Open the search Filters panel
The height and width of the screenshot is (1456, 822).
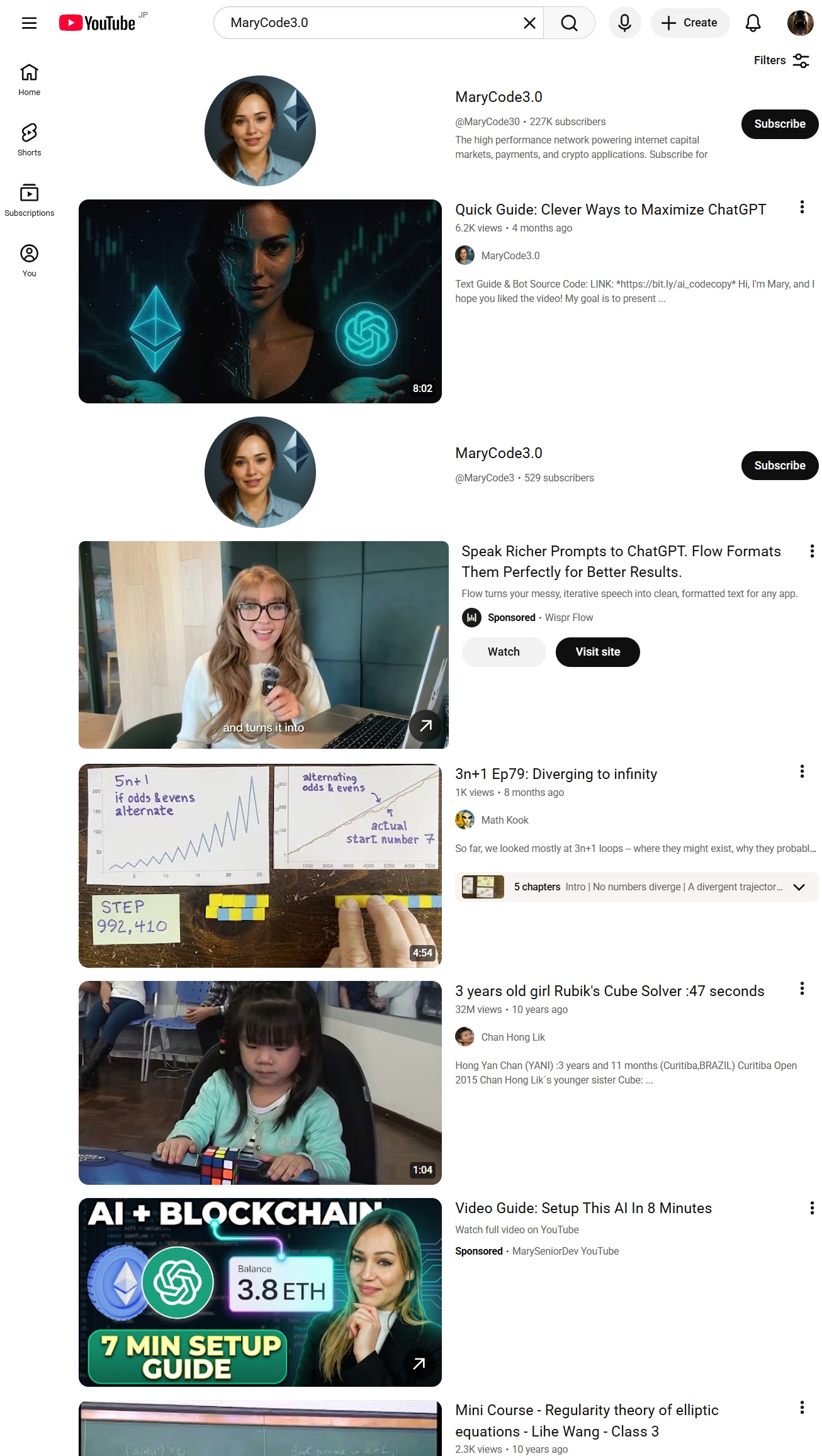click(781, 60)
